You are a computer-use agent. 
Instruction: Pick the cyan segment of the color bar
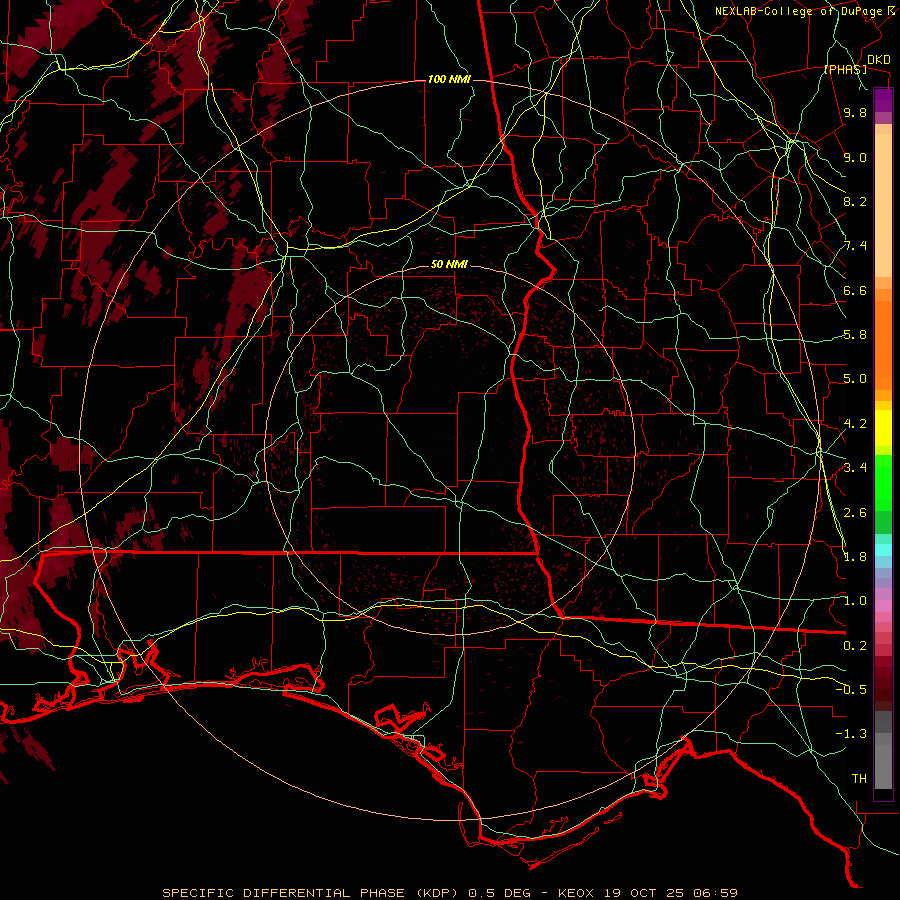pyautogui.click(x=883, y=550)
